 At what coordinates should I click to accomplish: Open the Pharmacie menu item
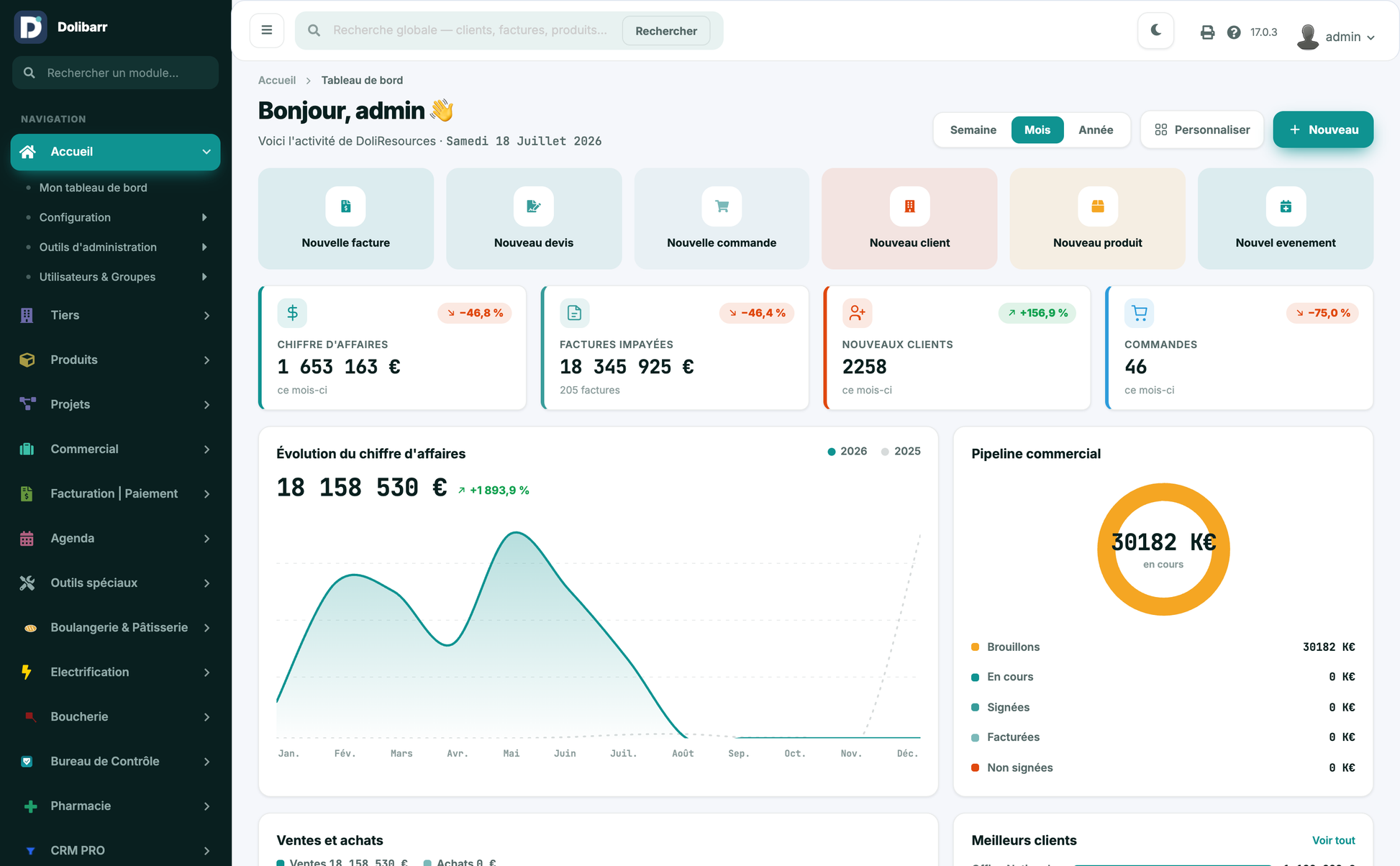coord(115,806)
